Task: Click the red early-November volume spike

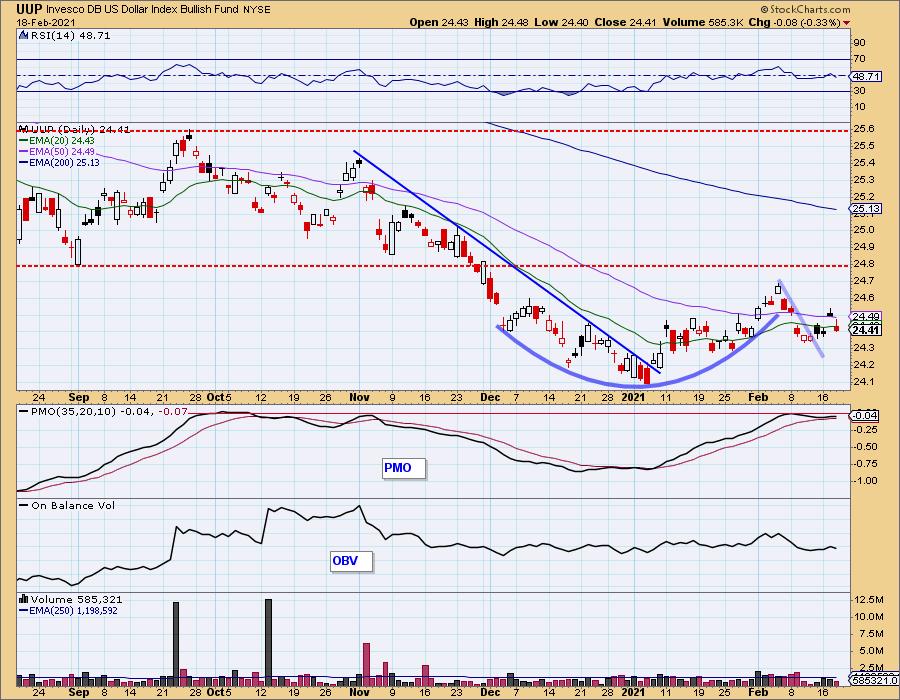Action: (x=366, y=664)
